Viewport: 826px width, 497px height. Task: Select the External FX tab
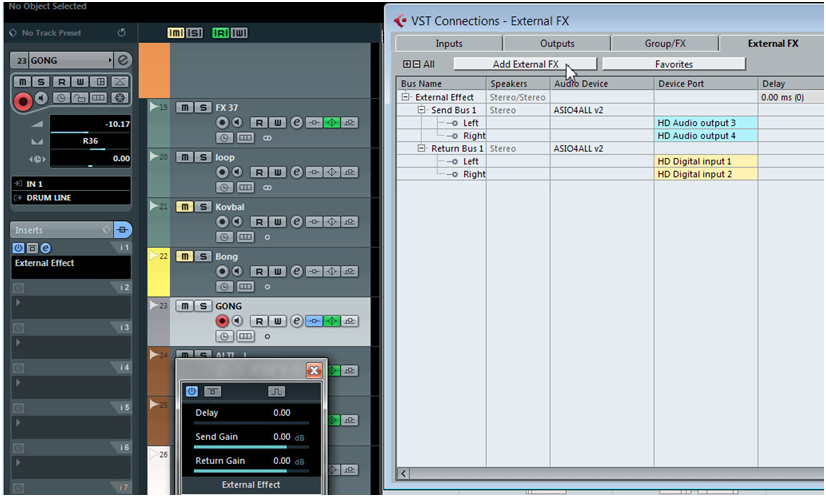(772, 44)
